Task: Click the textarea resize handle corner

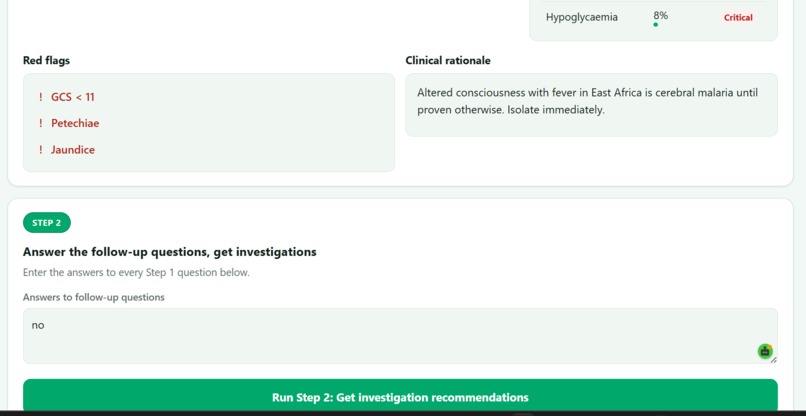Action: [774, 360]
